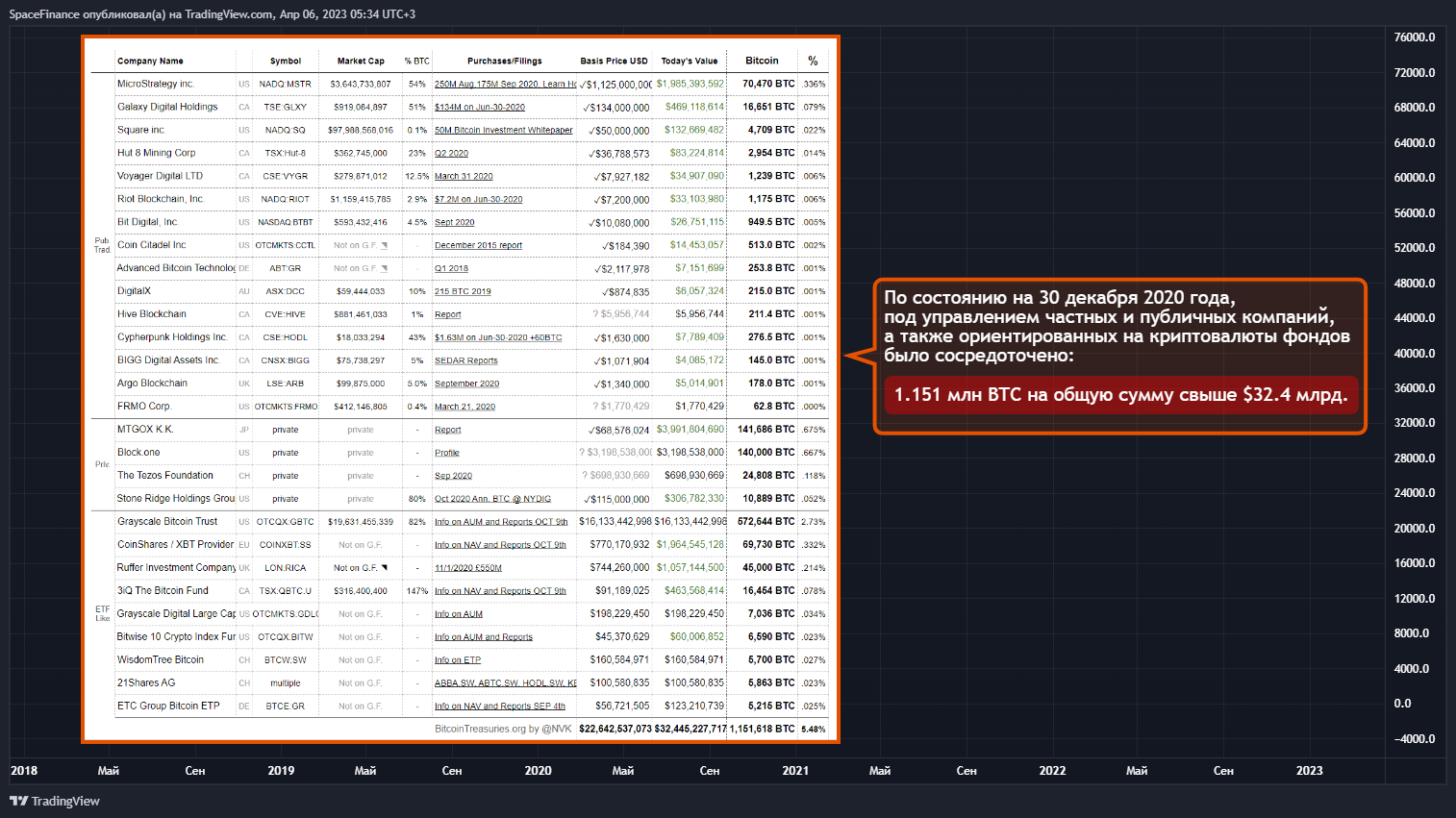Image resolution: width=1456 pixels, height=818 pixels.
Task: Open 'Info on AUM' link in Grayscale Digital Large Cap row
Action: point(459,614)
